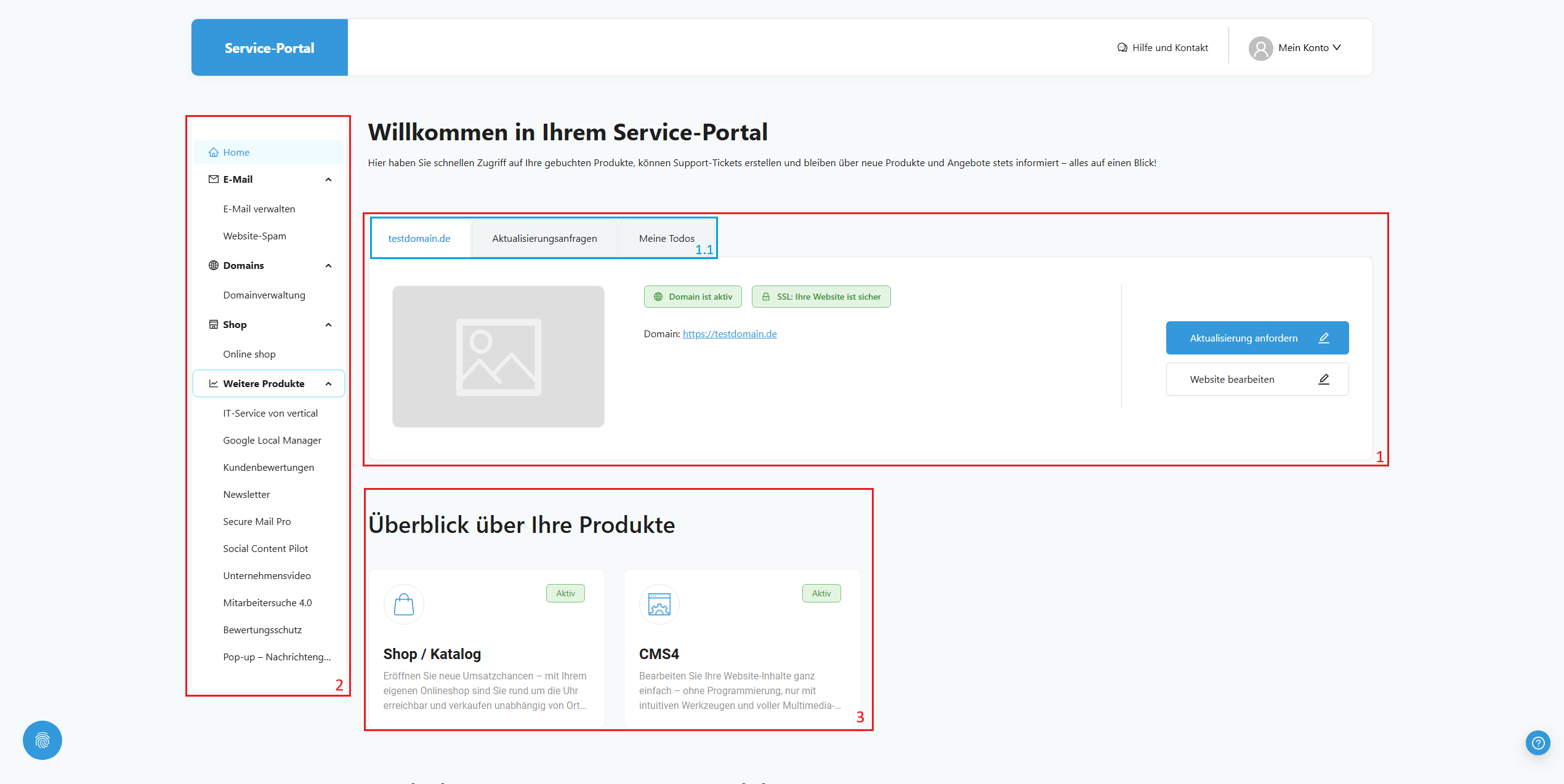Click the pencil icon on Website bearbeiten

click(x=1323, y=379)
